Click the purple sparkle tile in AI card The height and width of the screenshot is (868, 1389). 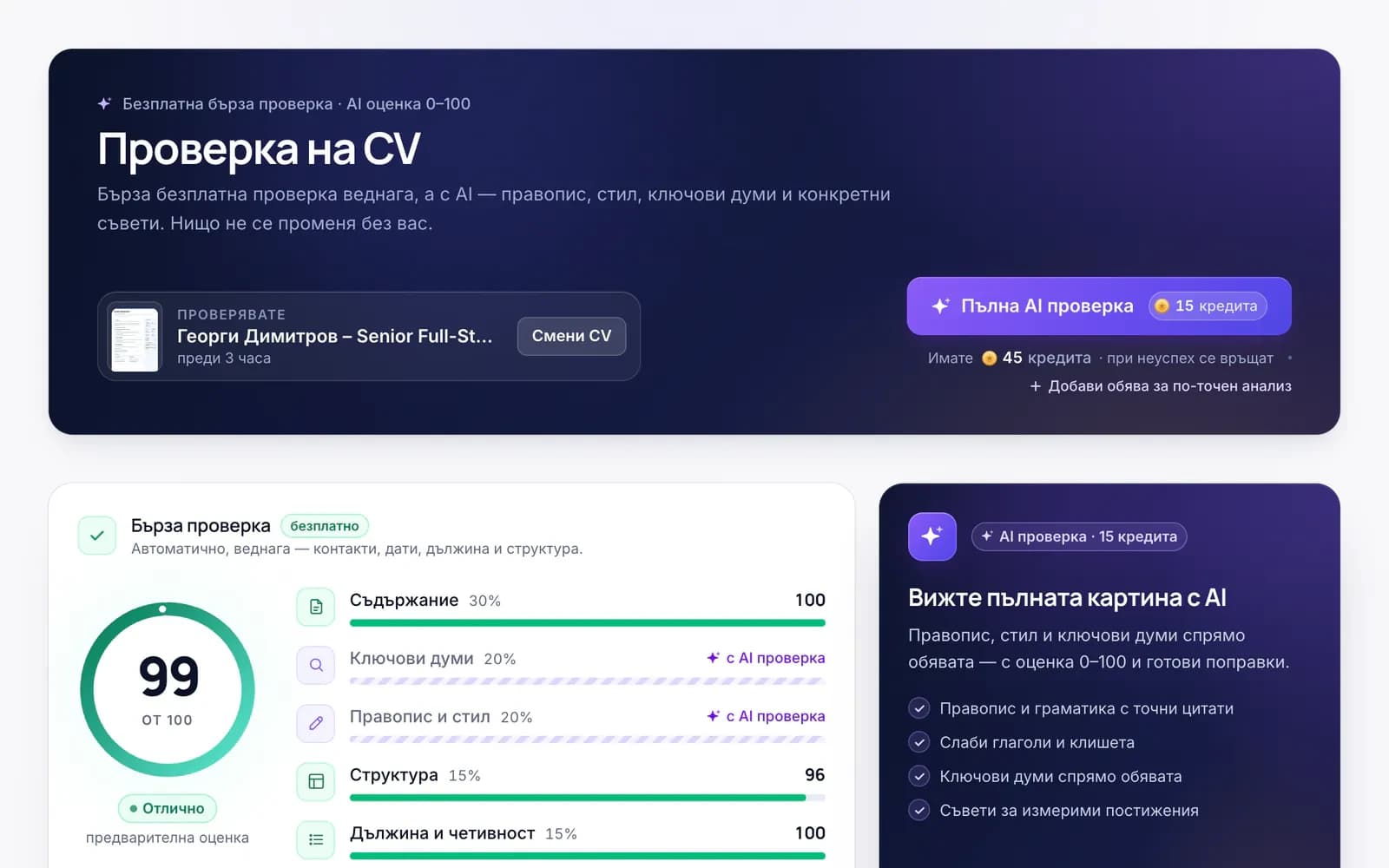[x=932, y=536]
